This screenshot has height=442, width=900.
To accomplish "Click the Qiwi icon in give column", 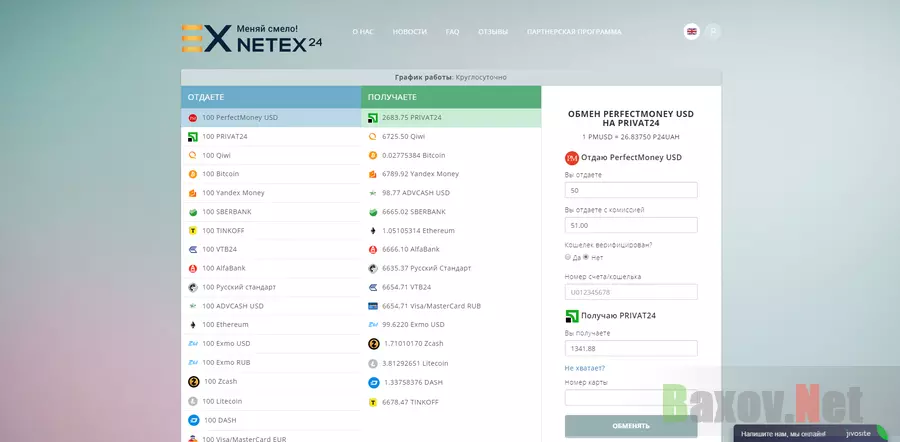I will pos(193,156).
